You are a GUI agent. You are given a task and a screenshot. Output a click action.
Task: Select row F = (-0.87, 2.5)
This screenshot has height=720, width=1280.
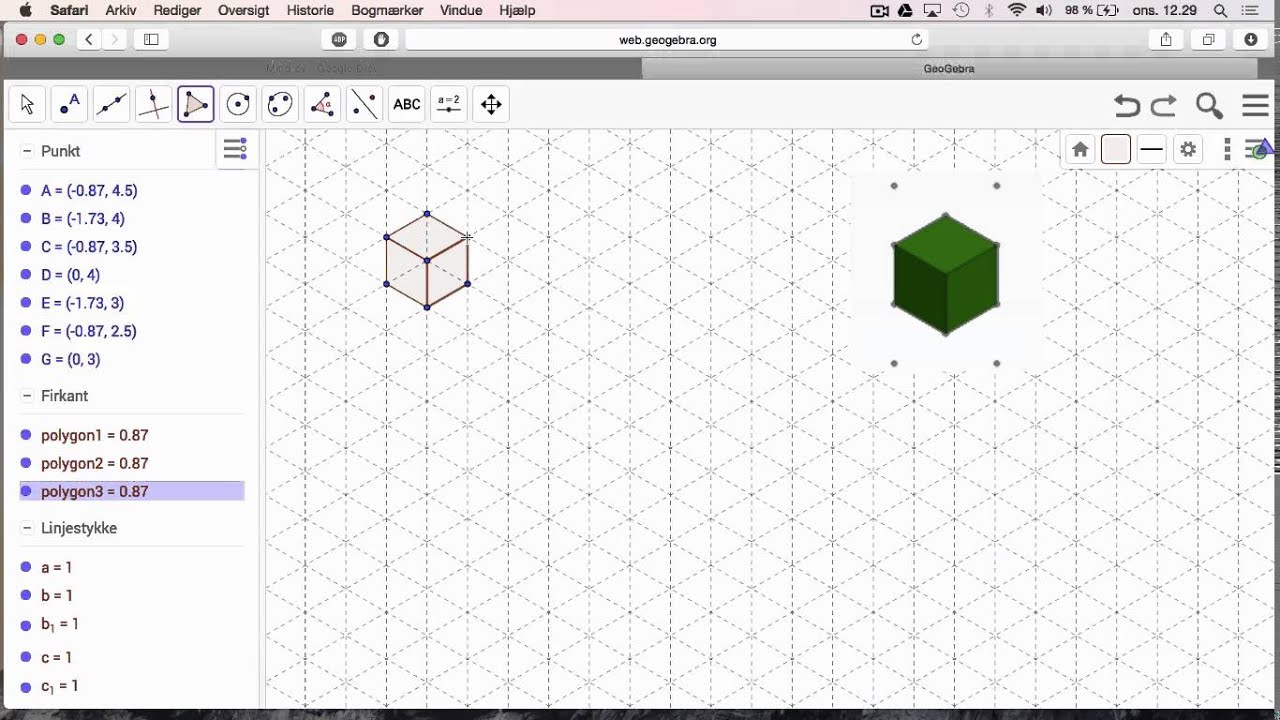[132, 331]
